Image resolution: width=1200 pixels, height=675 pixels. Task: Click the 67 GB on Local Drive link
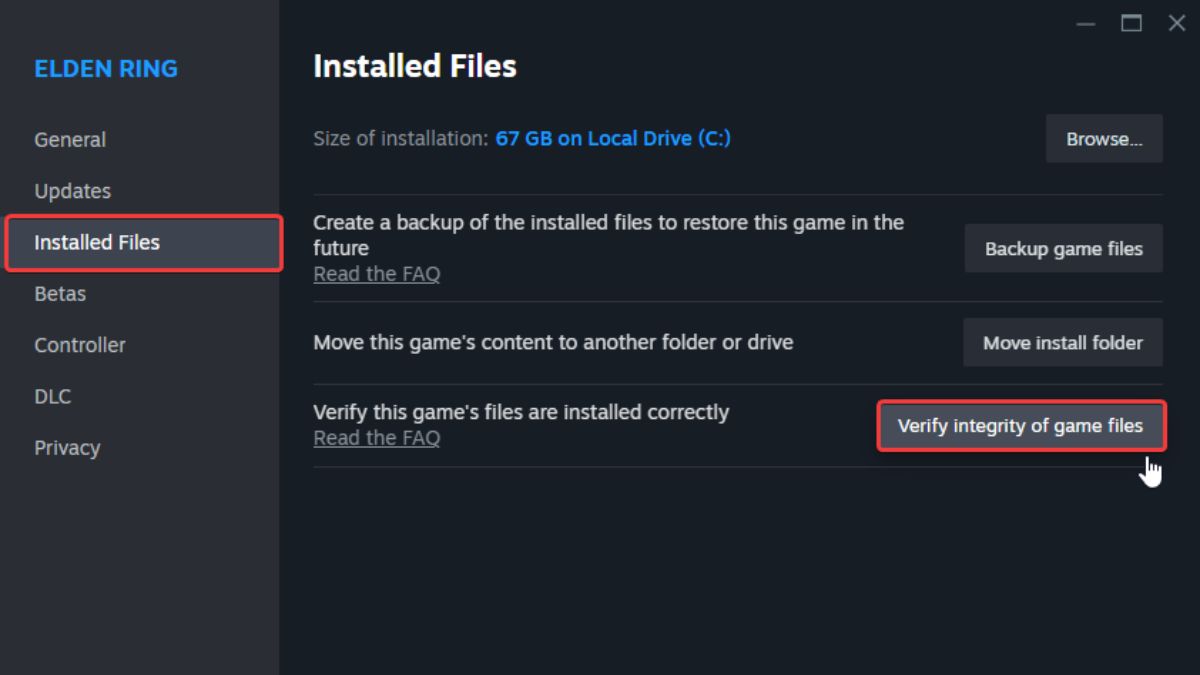coord(612,138)
